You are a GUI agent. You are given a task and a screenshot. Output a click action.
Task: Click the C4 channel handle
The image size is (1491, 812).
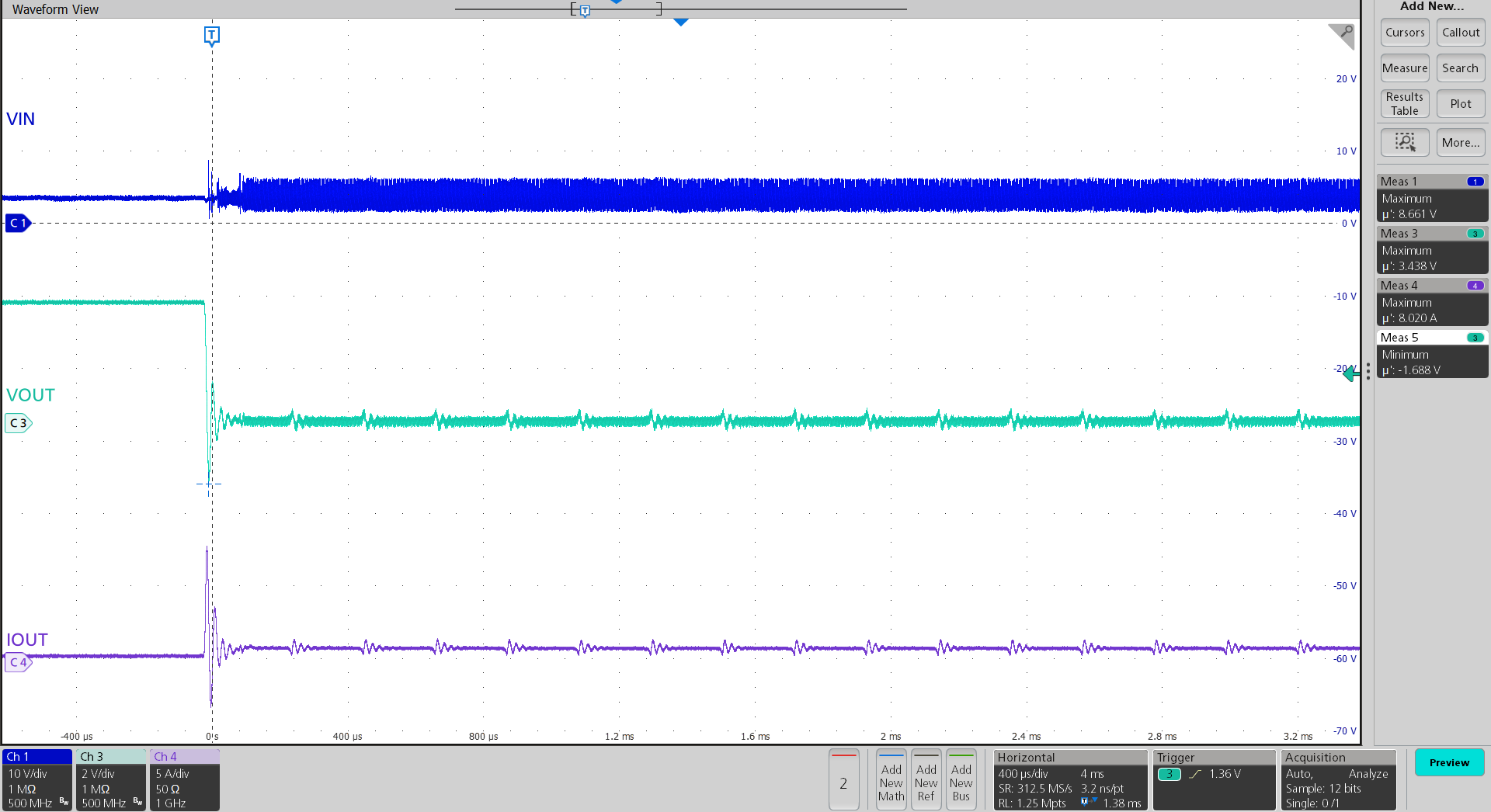18,662
